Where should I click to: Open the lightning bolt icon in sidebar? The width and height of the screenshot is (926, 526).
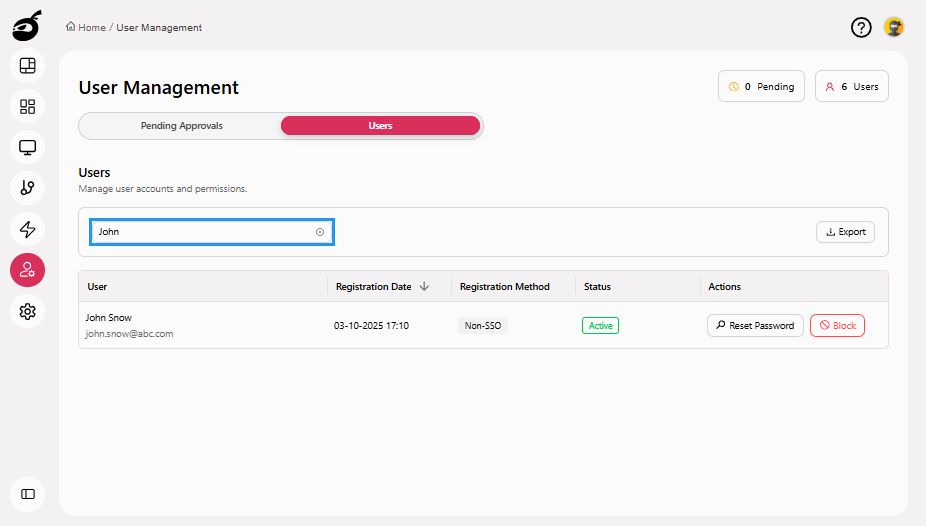pyautogui.click(x=28, y=229)
